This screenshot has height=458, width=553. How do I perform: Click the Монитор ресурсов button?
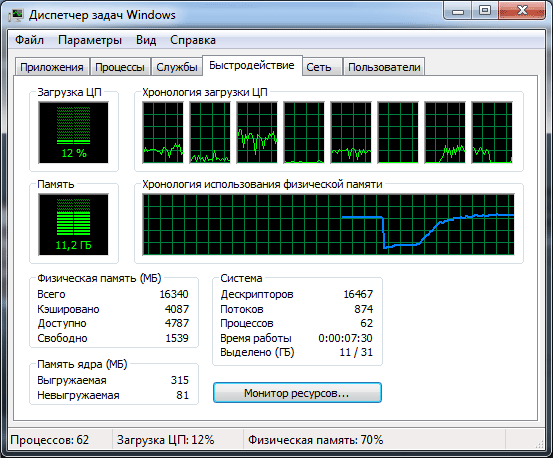pos(297,393)
